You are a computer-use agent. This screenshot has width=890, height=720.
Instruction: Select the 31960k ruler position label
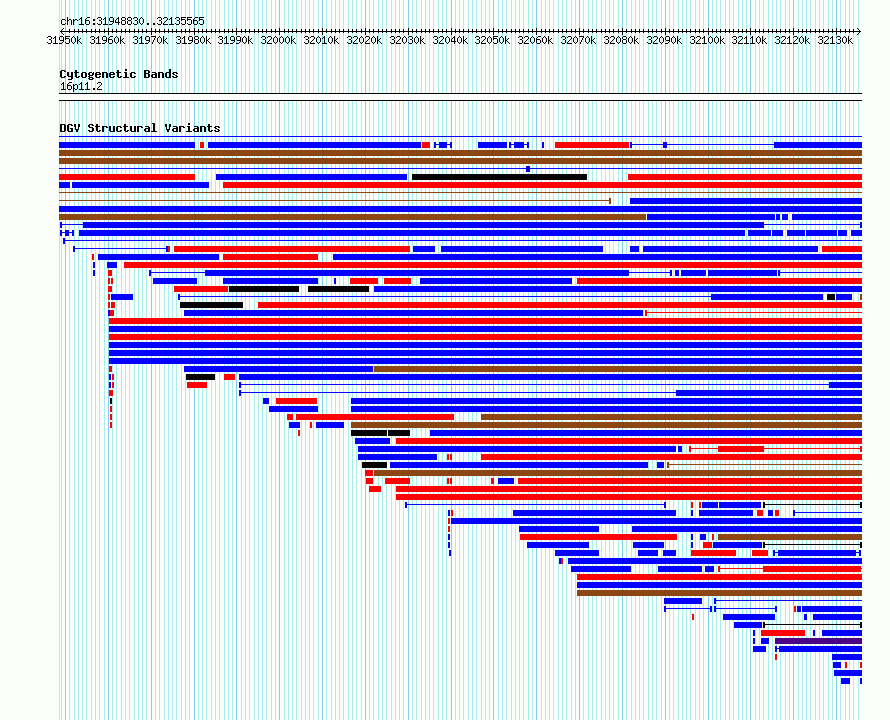point(107,40)
